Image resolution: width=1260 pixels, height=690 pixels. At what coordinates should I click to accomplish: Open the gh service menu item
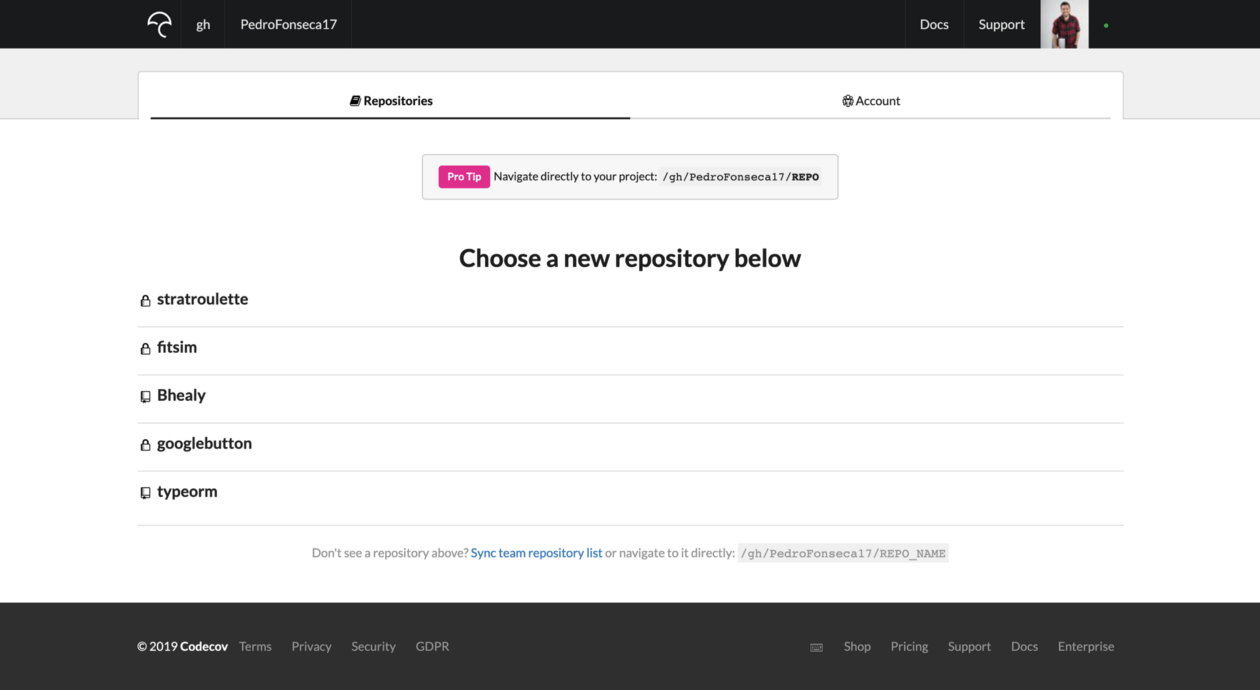[x=203, y=24]
